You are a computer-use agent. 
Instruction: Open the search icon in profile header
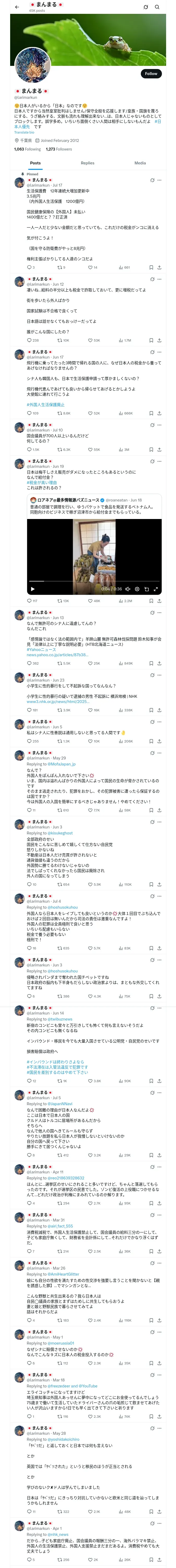click(x=157, y=7)
